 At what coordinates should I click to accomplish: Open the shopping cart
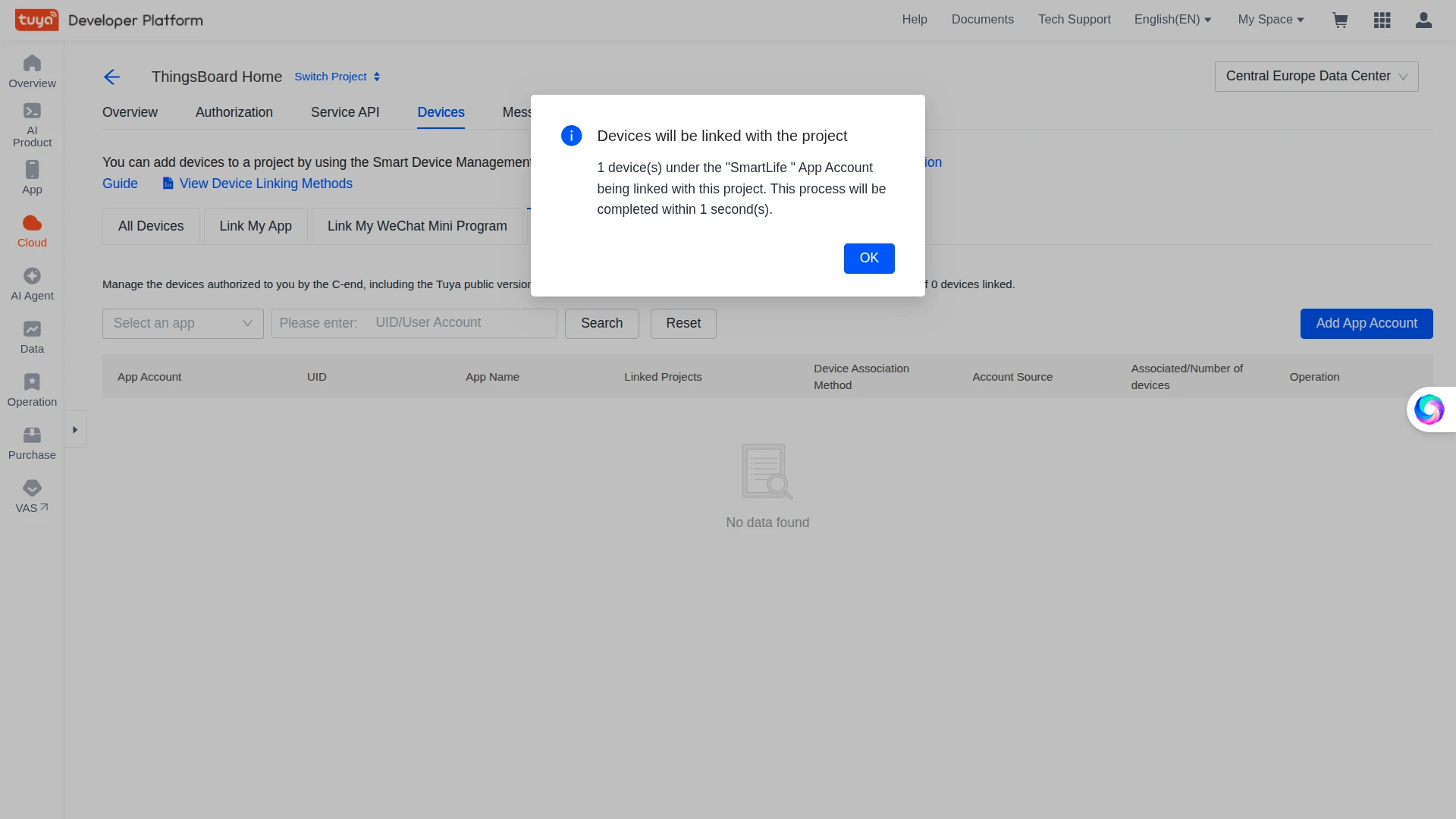click(x=1340, y=20)
